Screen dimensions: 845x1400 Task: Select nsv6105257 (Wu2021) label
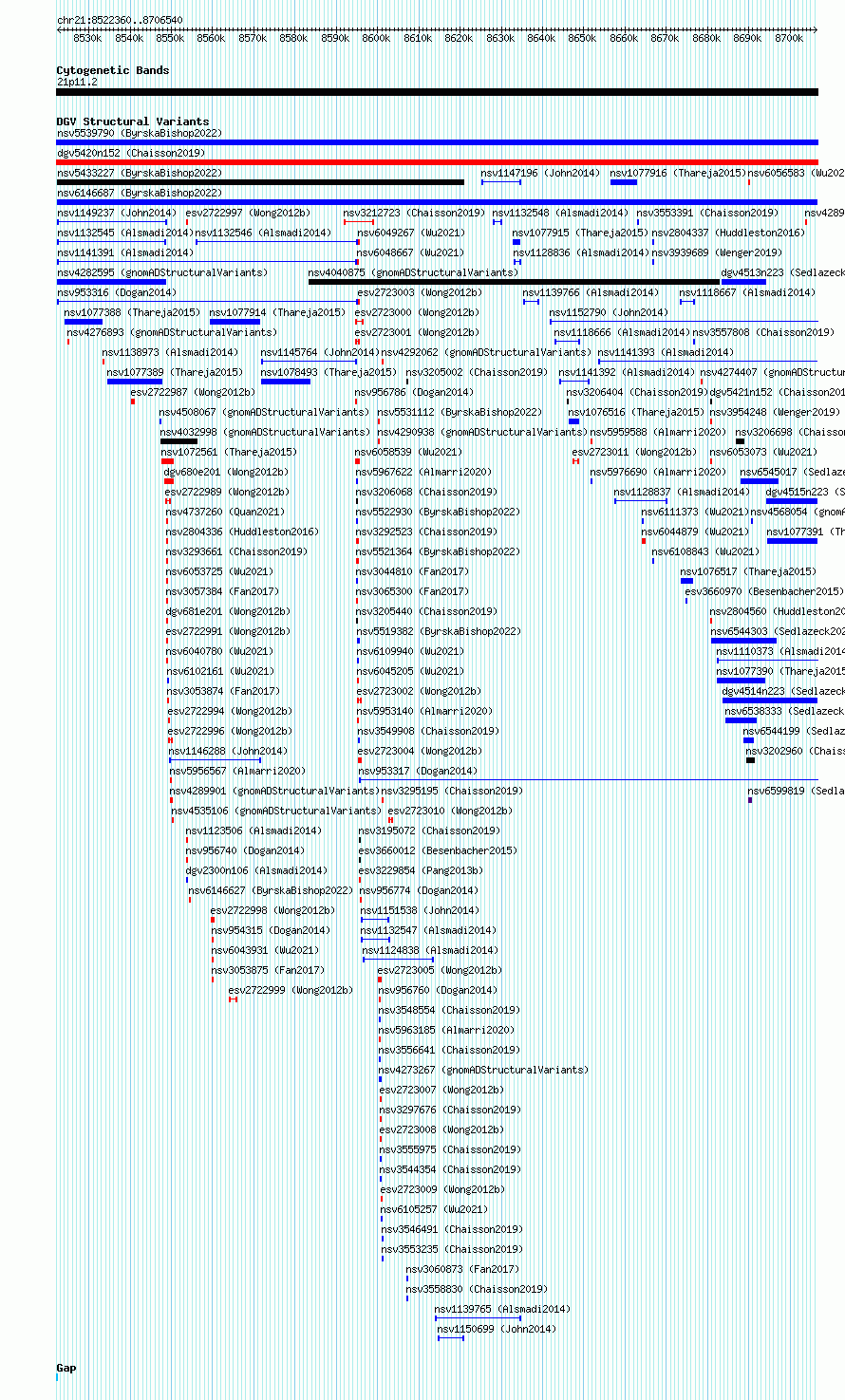(x=435, y=1209)
